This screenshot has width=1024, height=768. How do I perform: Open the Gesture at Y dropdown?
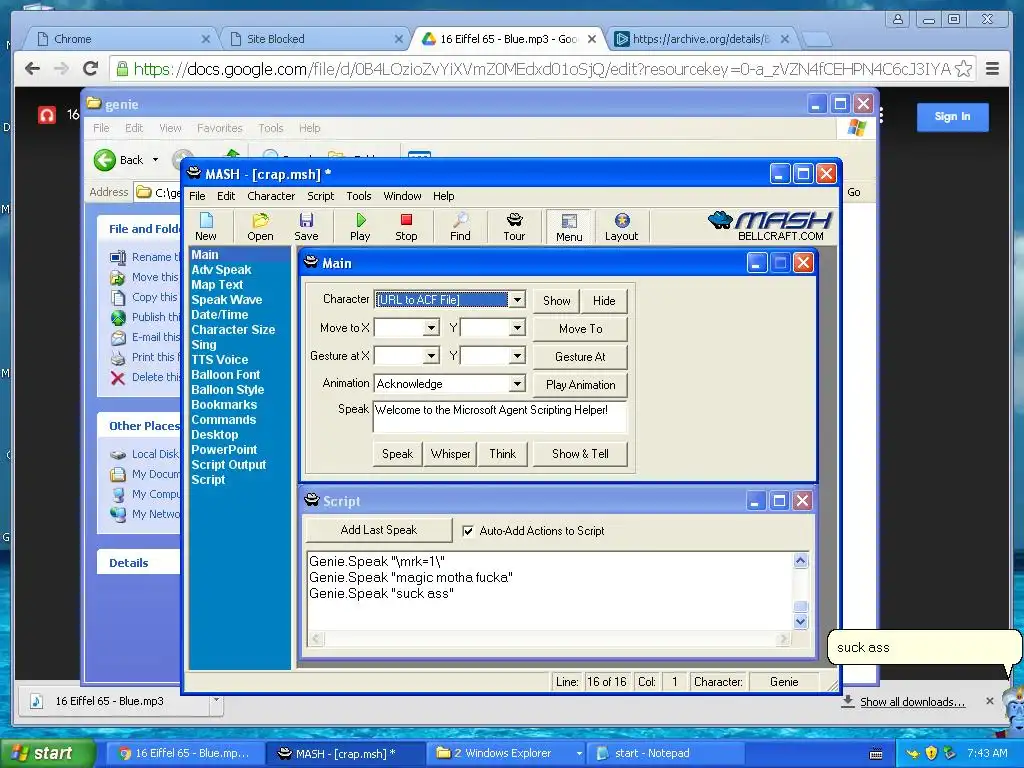tap(517, 356)
